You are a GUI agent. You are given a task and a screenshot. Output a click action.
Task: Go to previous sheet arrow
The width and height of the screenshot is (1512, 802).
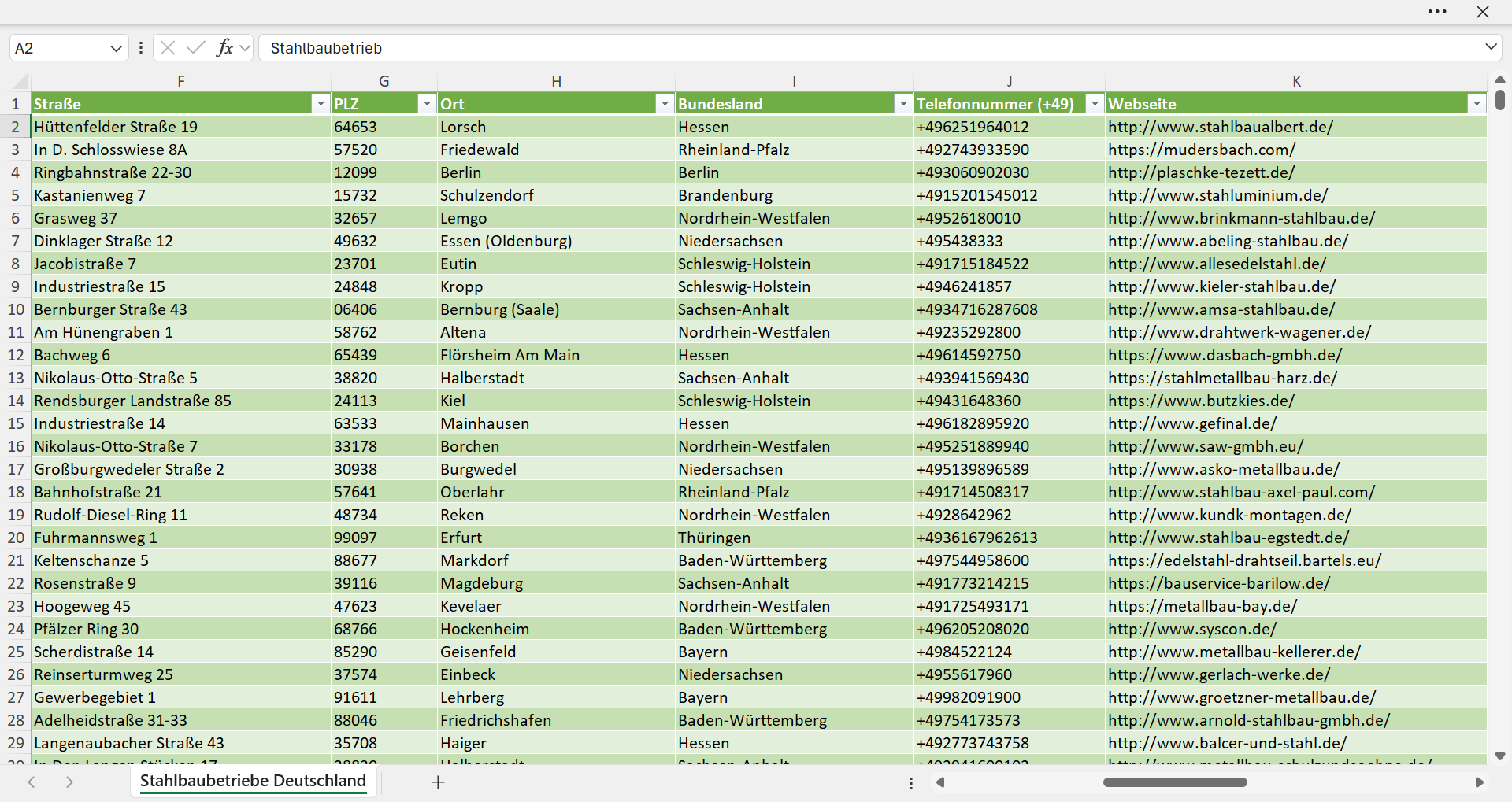31,782
